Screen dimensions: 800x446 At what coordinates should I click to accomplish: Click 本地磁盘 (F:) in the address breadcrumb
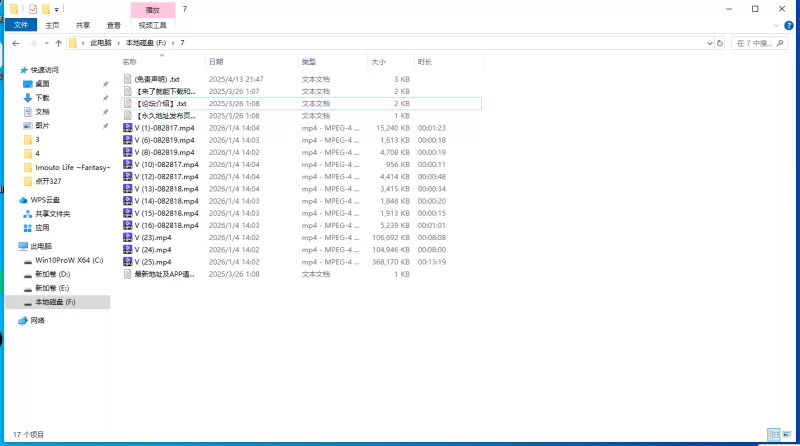click(x=145, y=43)
